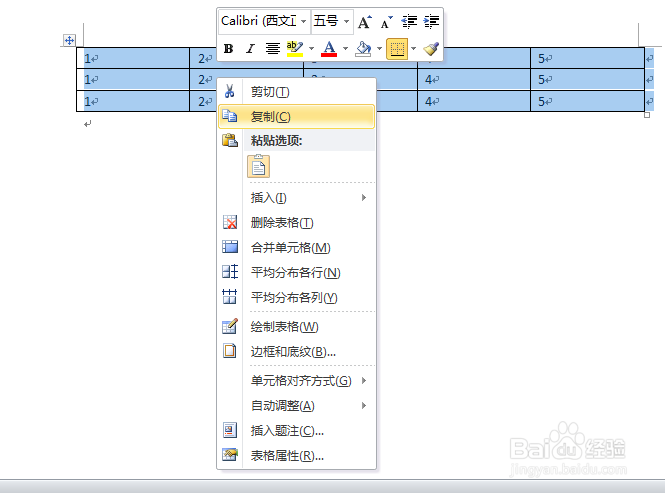Toggle center alignment in the mini toolbar
665x493 pixels.
(x=272, y=49)
